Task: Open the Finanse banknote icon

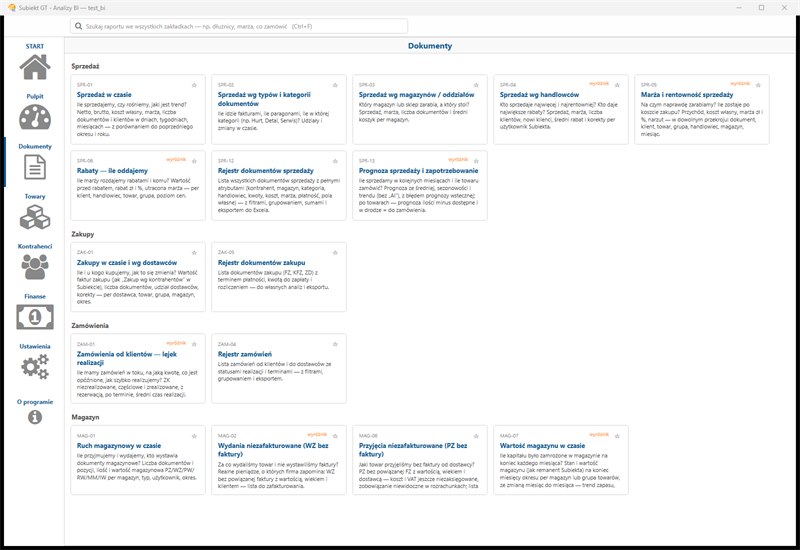Action: point(35,317)
